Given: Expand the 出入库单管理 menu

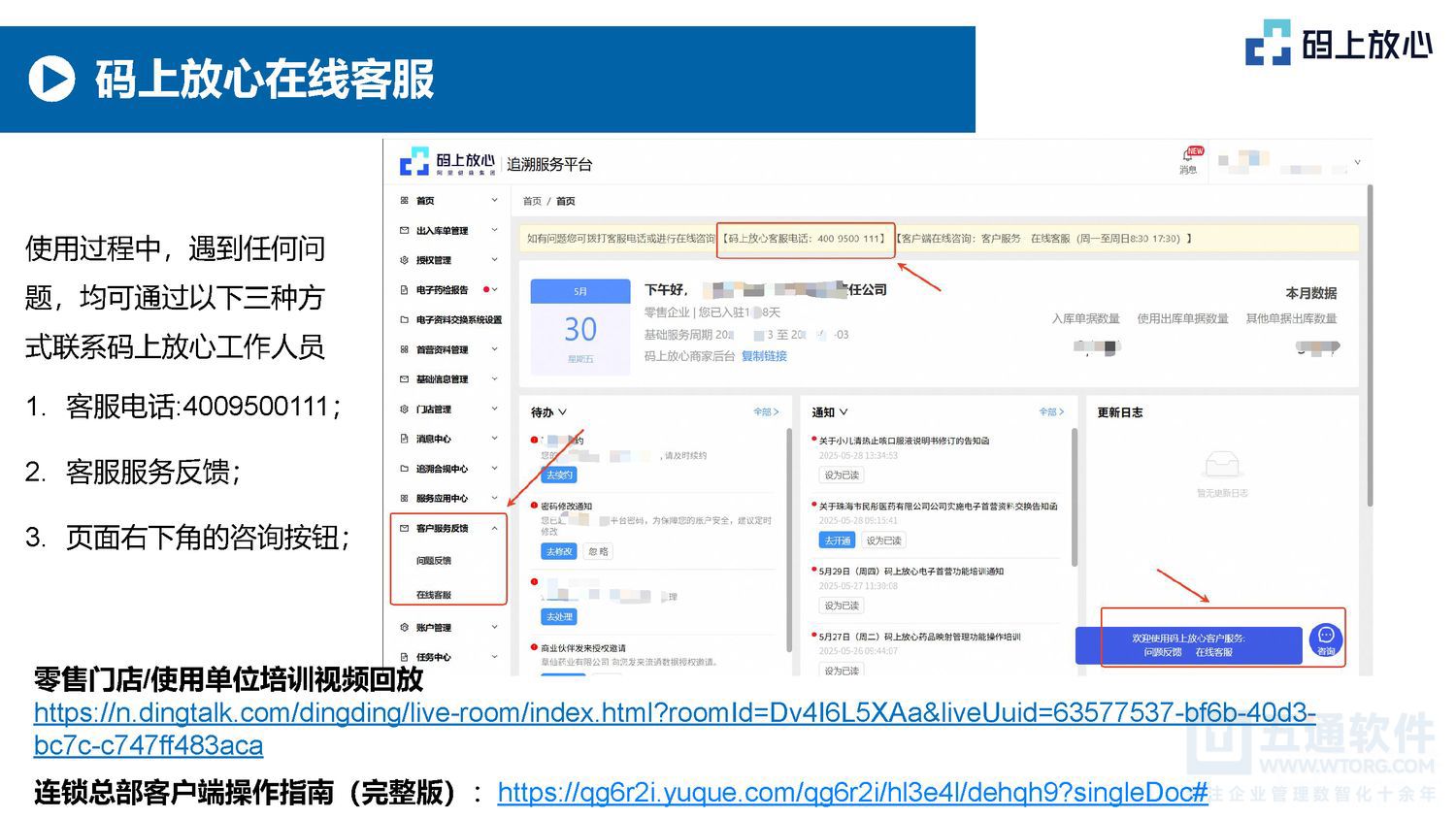Looking at the screenshot, I should [x=493, y=230].
